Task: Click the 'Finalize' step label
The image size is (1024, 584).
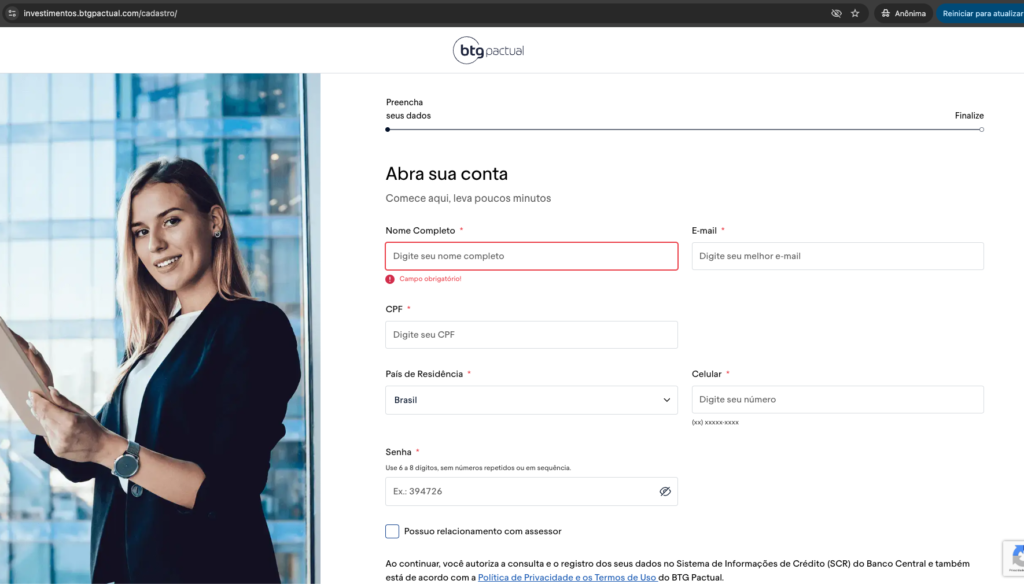Action: 968,115
